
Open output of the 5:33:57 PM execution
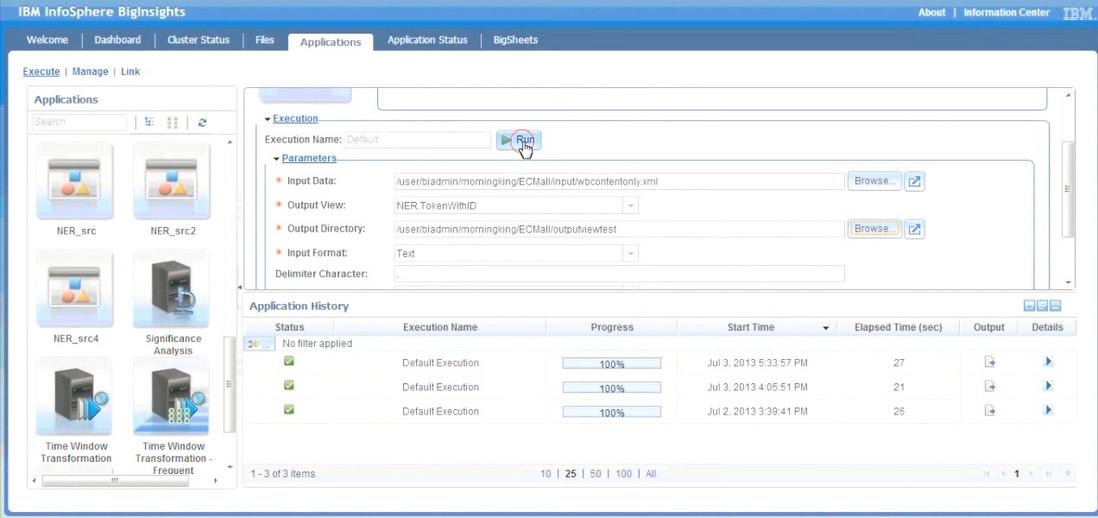pyautogui.click(x=989, y=362)
